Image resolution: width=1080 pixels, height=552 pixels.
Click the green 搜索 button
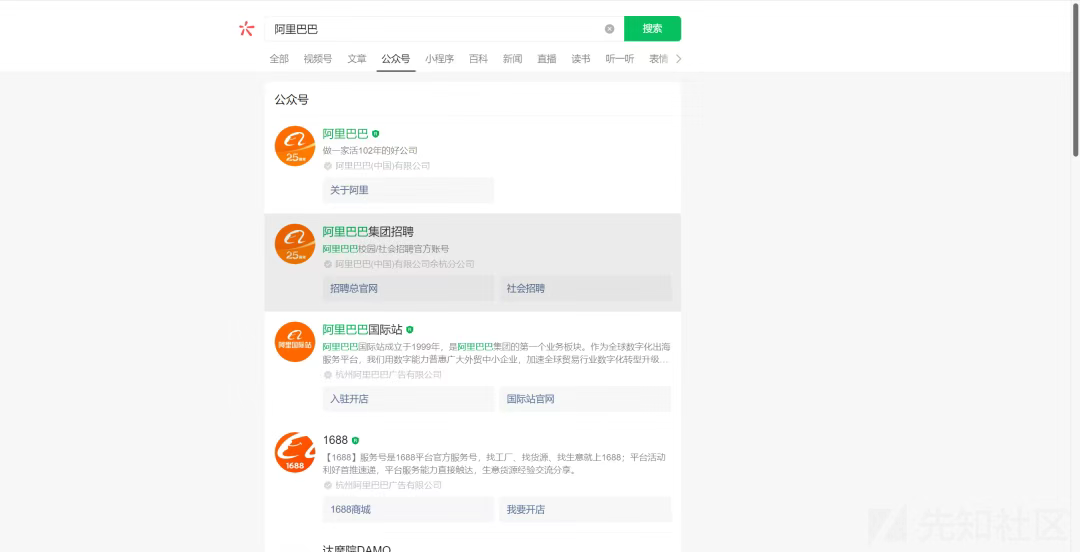pyautogui.click(x=652, y=29)
